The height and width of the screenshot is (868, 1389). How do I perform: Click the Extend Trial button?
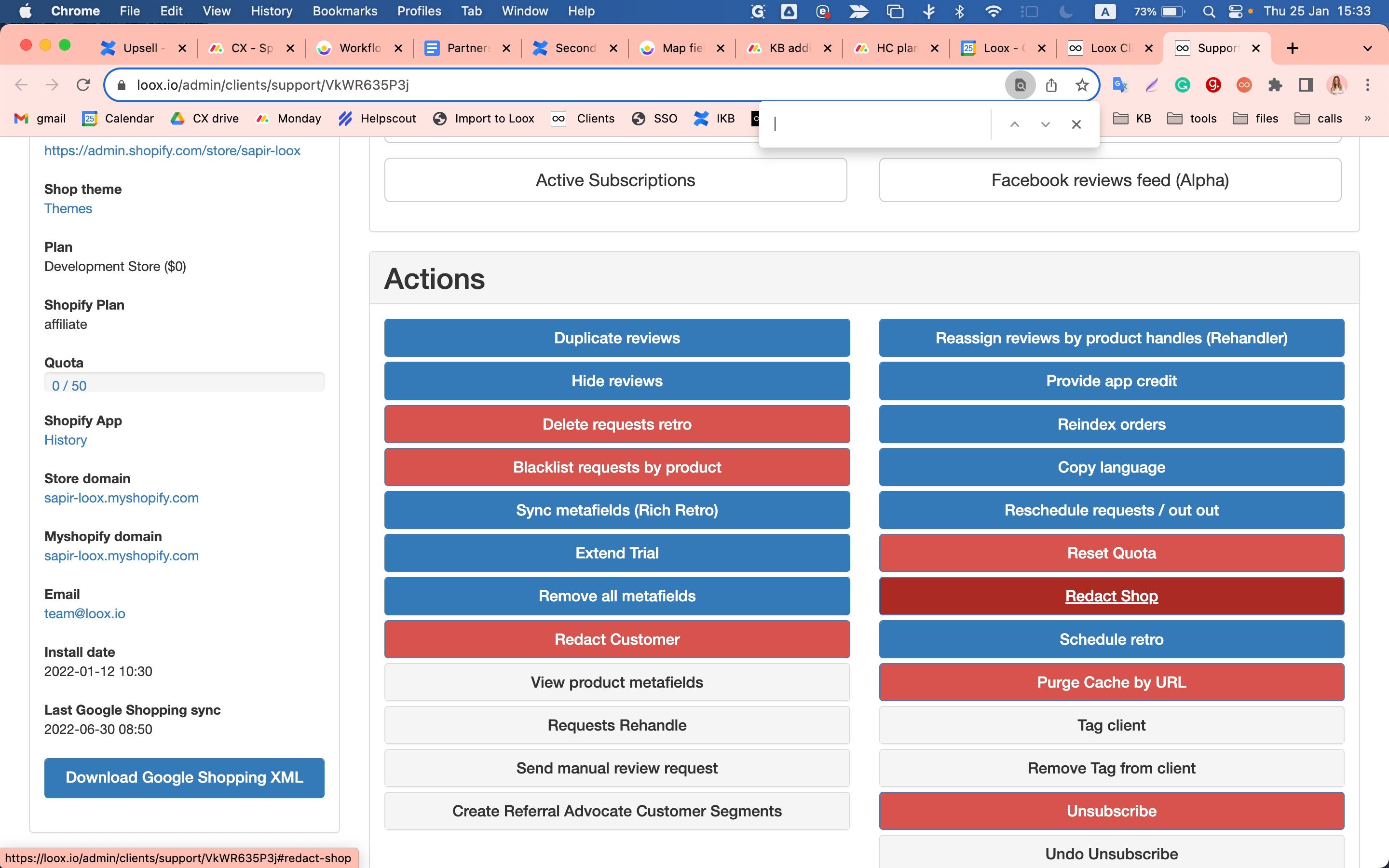point(616,553)
